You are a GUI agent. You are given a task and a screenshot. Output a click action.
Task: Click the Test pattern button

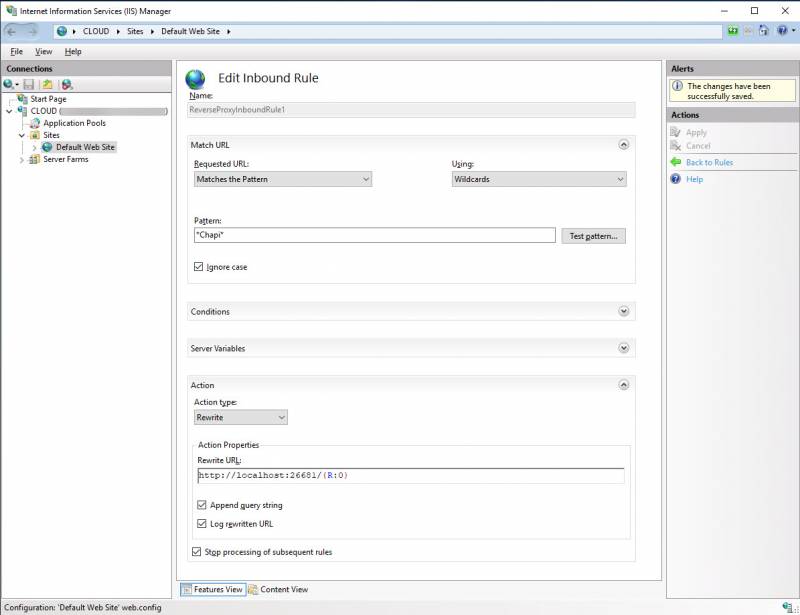click(593, 236)
